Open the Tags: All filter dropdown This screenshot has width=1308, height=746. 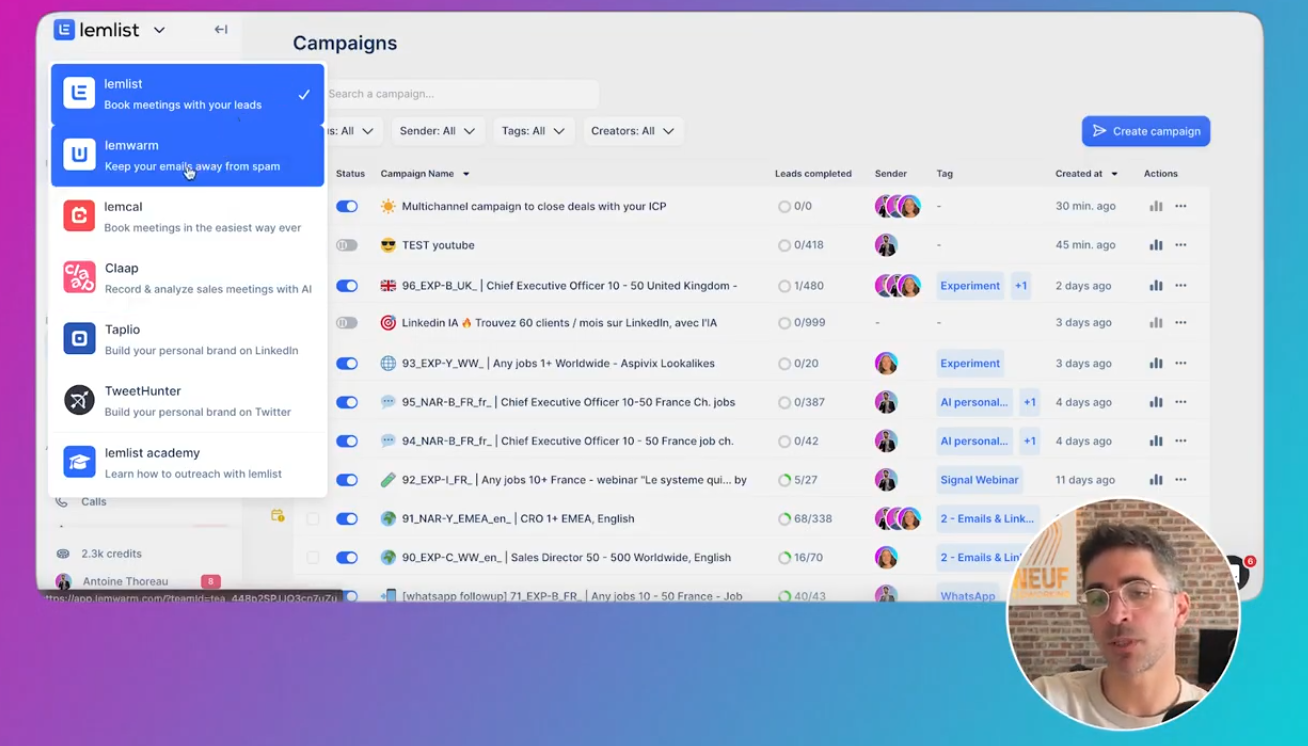point(533,131)
